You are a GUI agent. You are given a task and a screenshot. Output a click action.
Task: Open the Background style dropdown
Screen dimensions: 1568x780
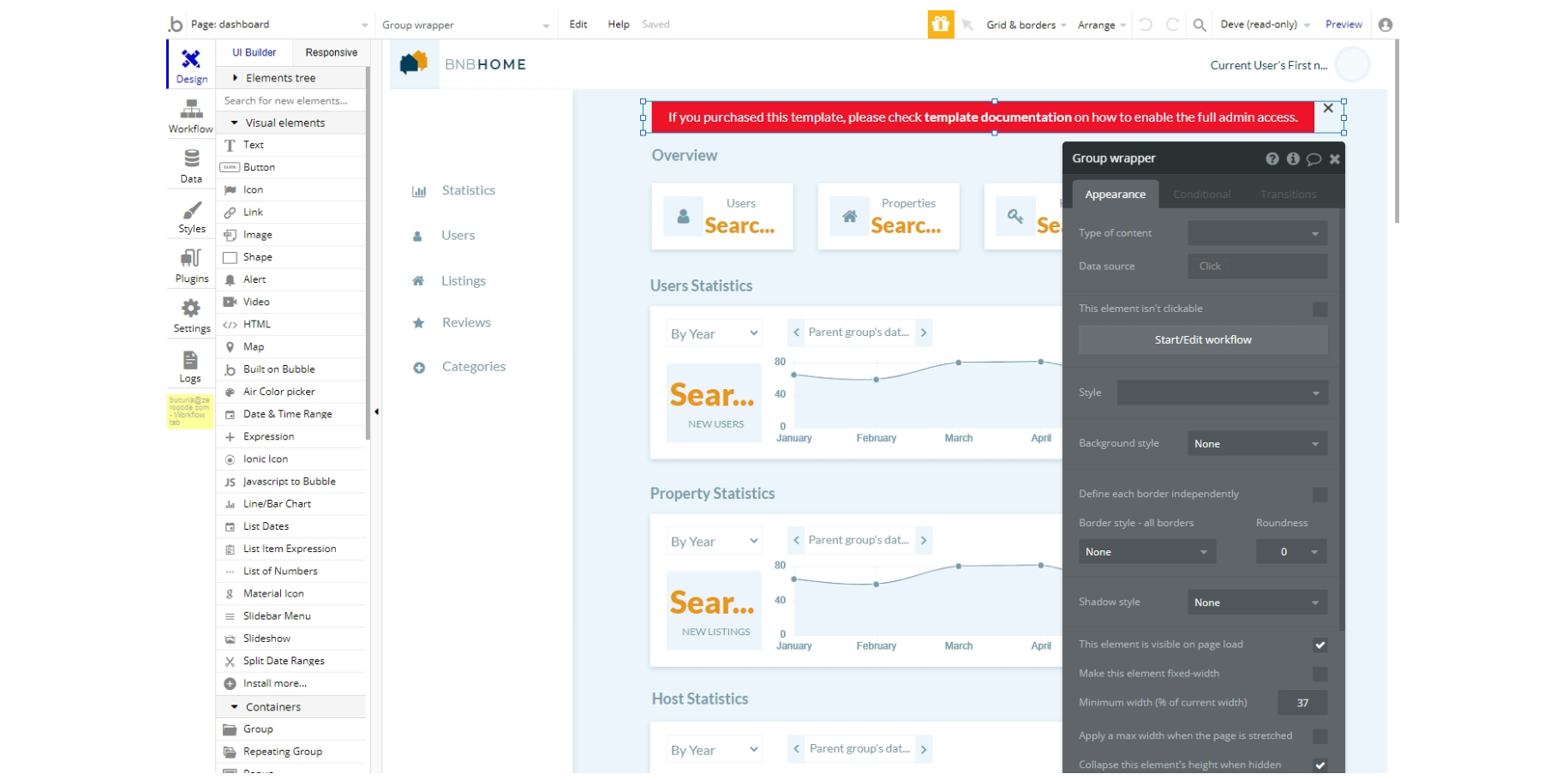pyautogui.click(x=1257, y=443)
